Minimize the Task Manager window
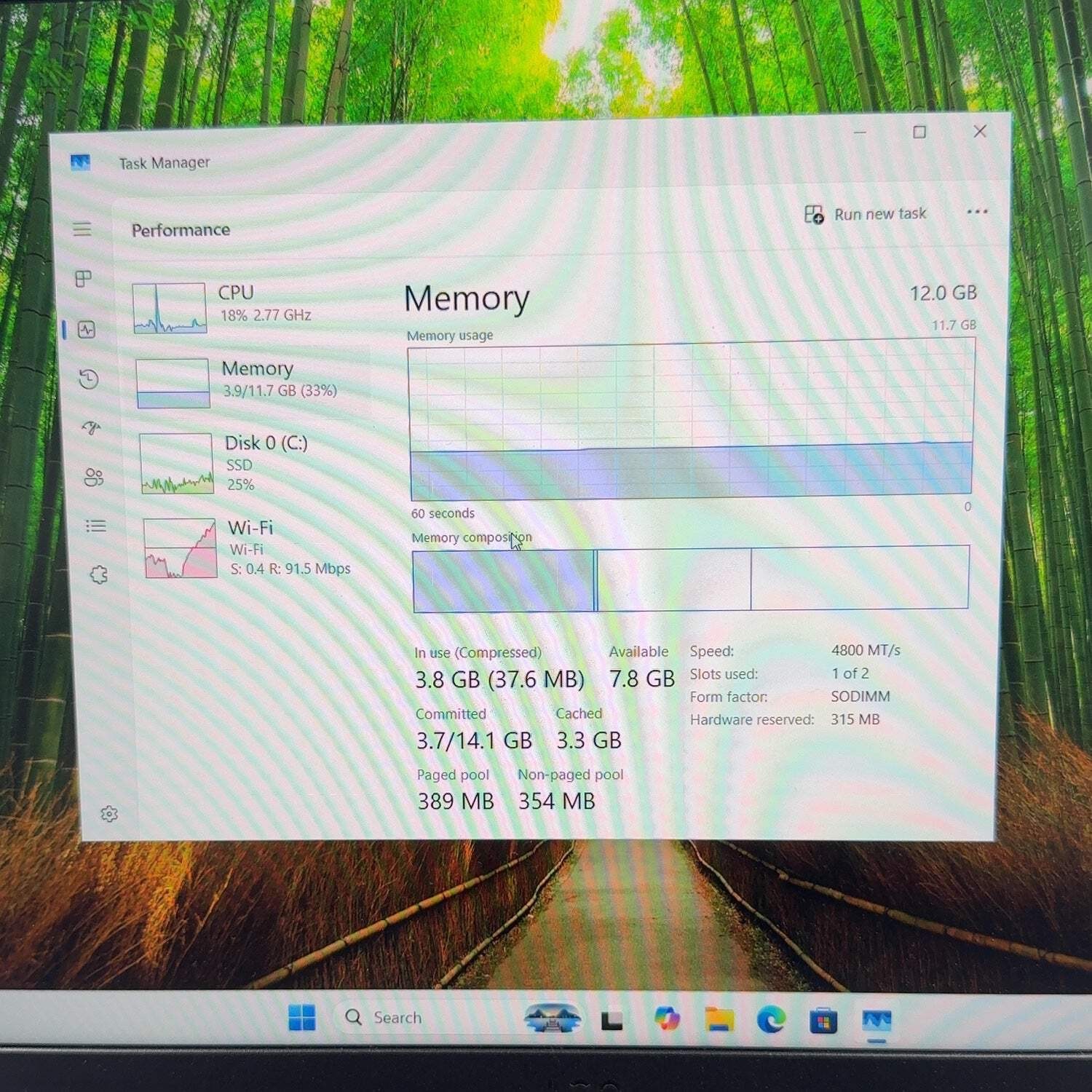 point(860,132)
